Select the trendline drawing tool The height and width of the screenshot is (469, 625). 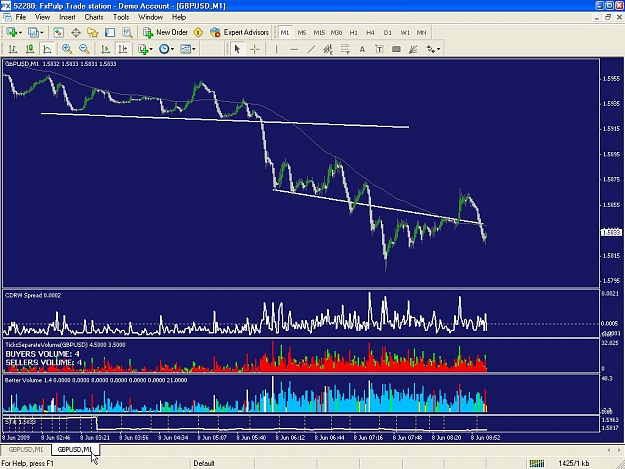click(311, 49)
